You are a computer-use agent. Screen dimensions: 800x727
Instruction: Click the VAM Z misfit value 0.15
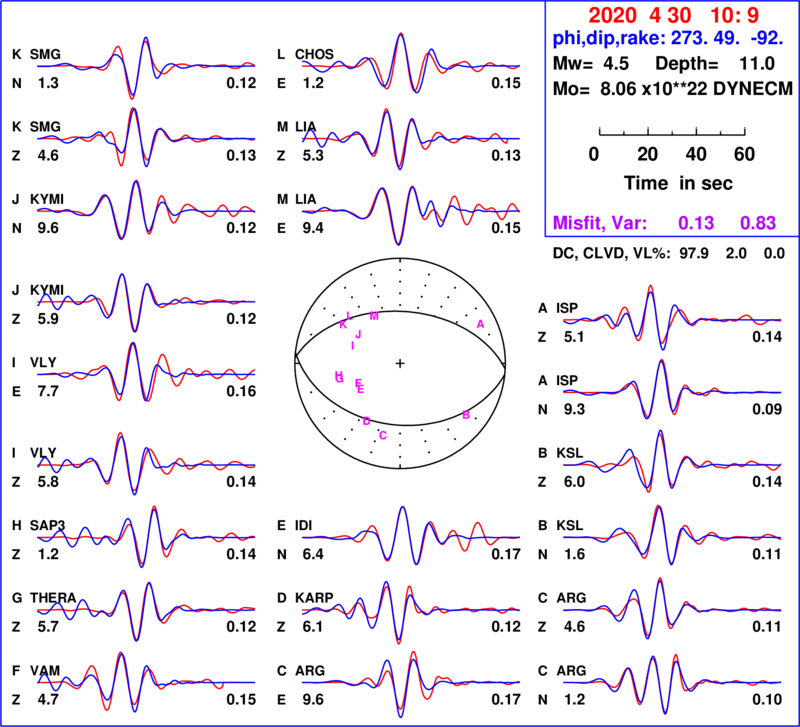241,699
